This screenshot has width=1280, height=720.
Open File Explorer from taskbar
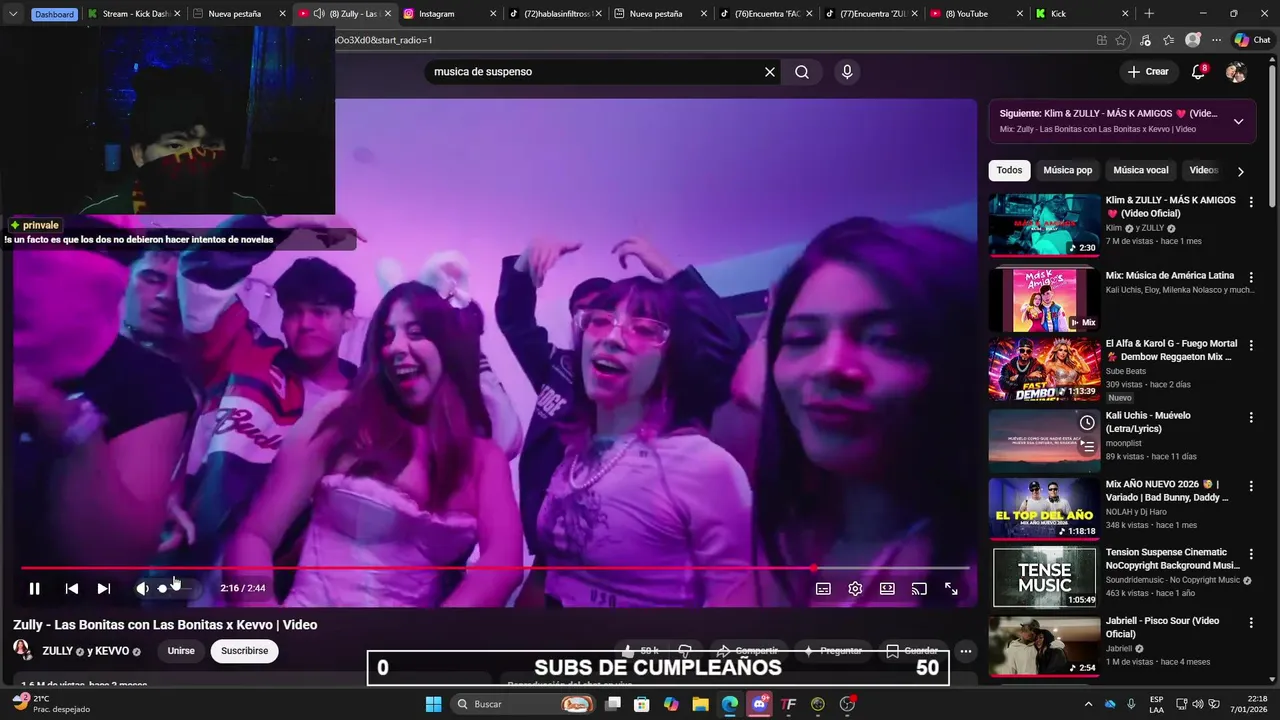700,704
